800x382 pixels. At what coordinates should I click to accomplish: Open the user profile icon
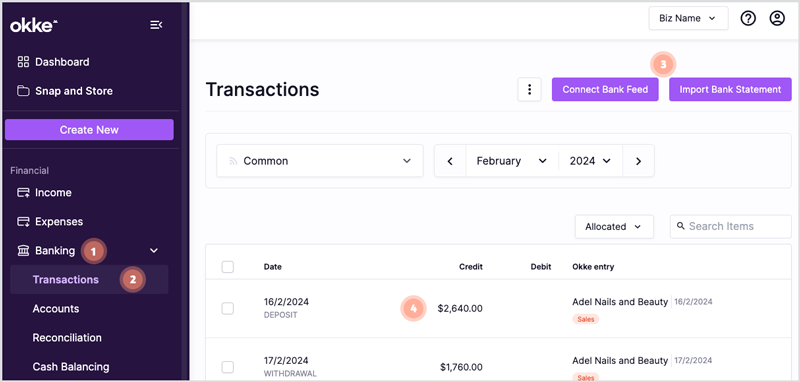tap(777, 19)
